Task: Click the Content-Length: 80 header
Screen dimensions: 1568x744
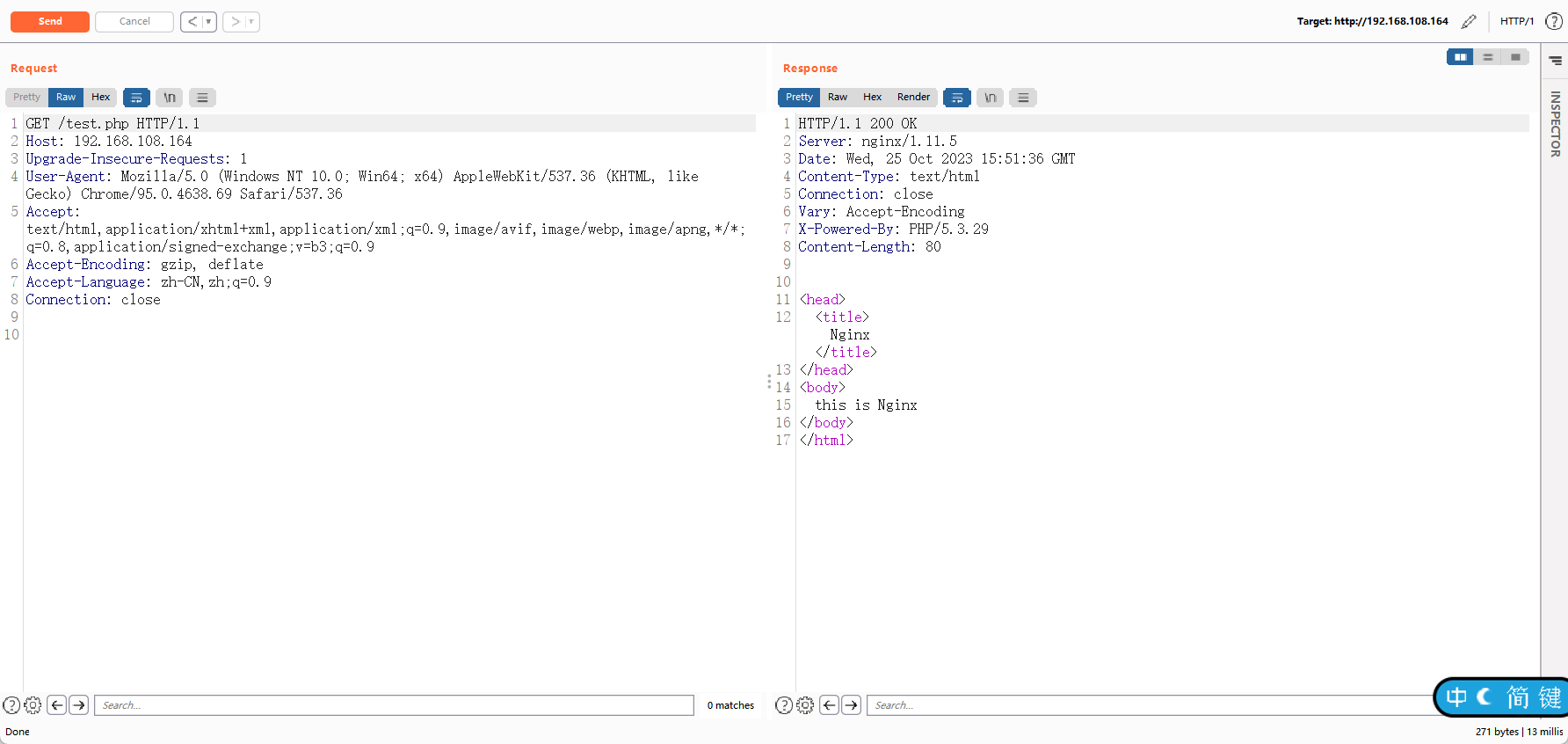Action: 869,246
